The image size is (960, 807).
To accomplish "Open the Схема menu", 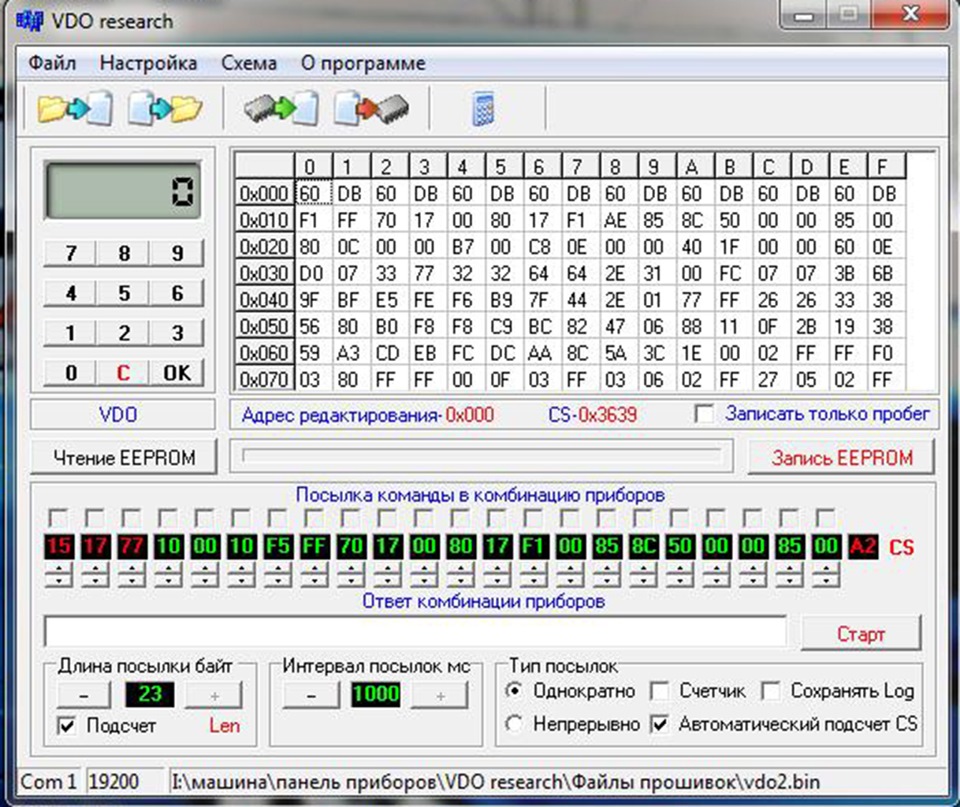I will coord(249,63).
